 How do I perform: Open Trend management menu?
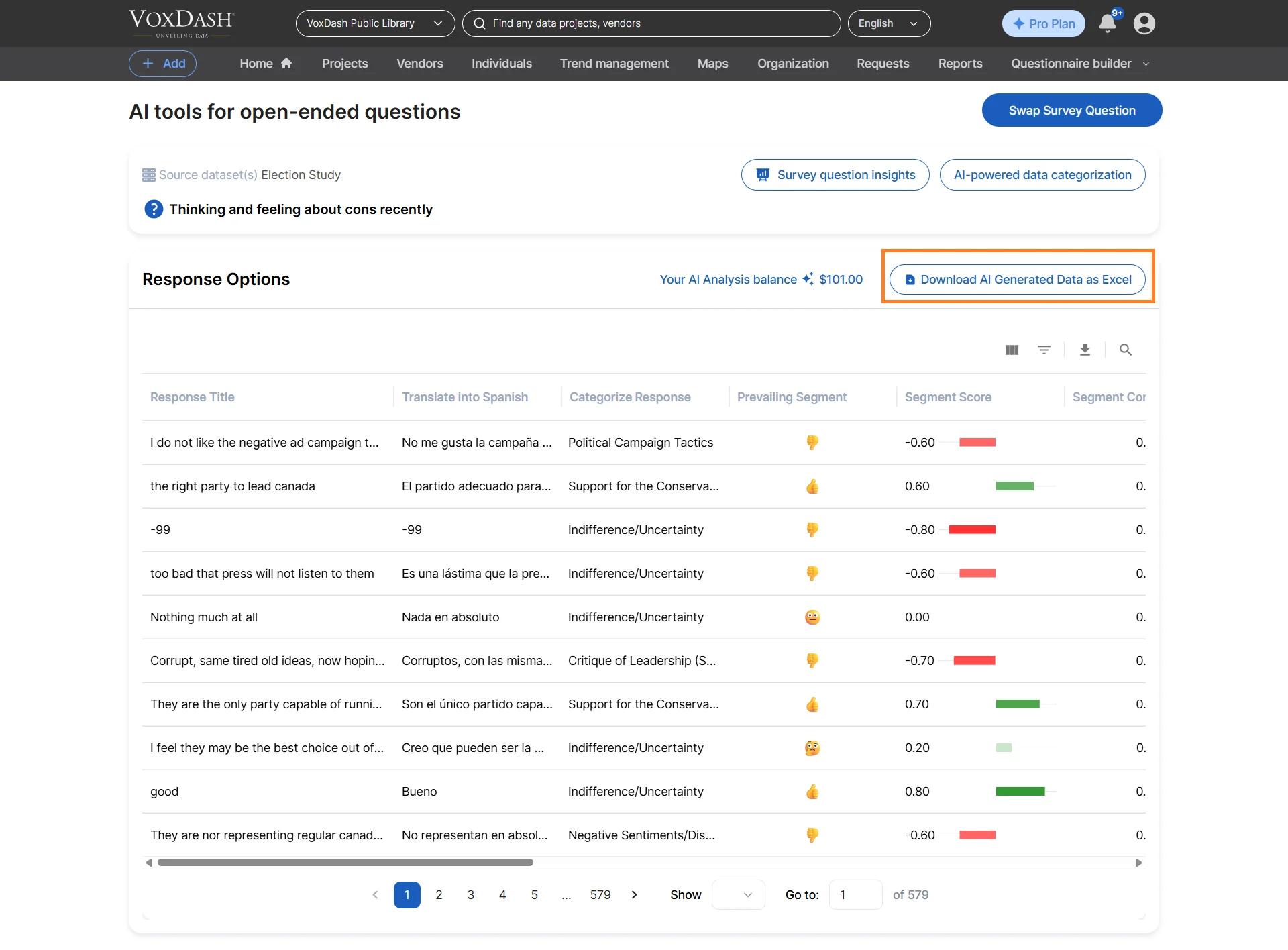pos(614,64)
